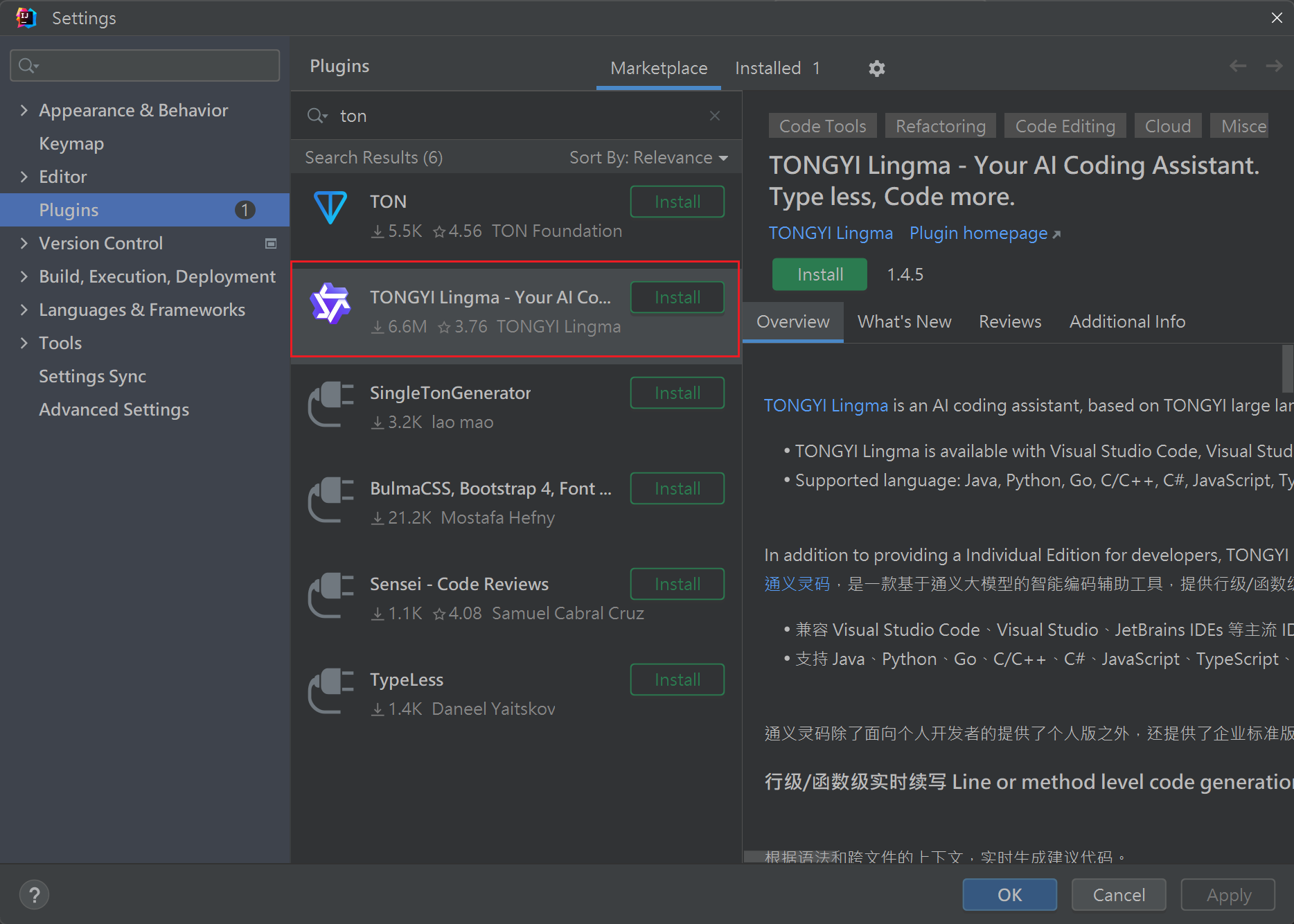Expand Build, Execution, Deployment section
The height and width of the screenshot is (924, 1294).
[x=24, y=276]
